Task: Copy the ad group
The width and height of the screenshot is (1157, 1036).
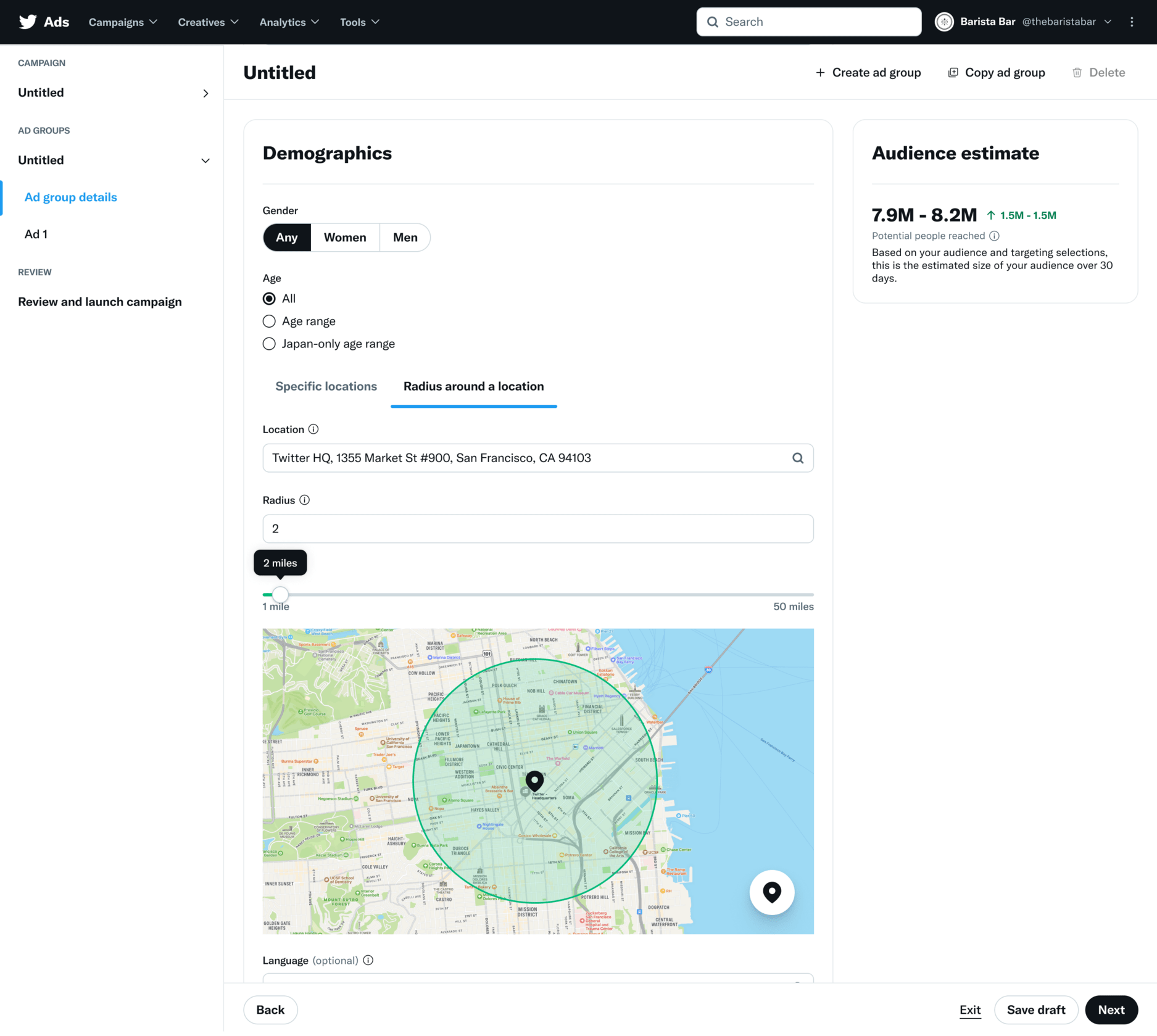Action: point(996,72)
